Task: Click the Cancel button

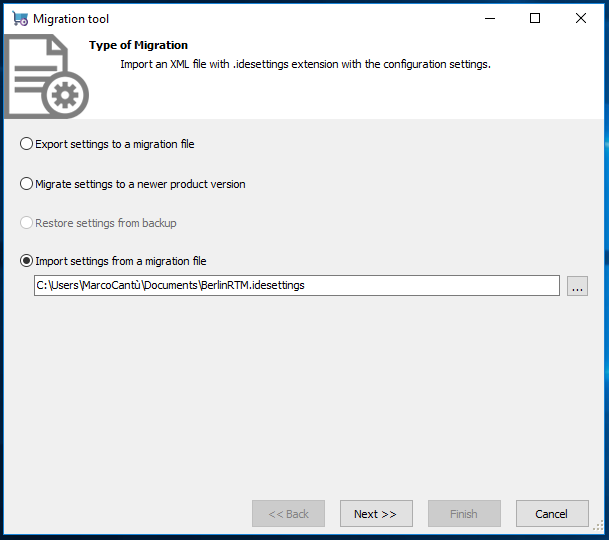Action: 552,514
